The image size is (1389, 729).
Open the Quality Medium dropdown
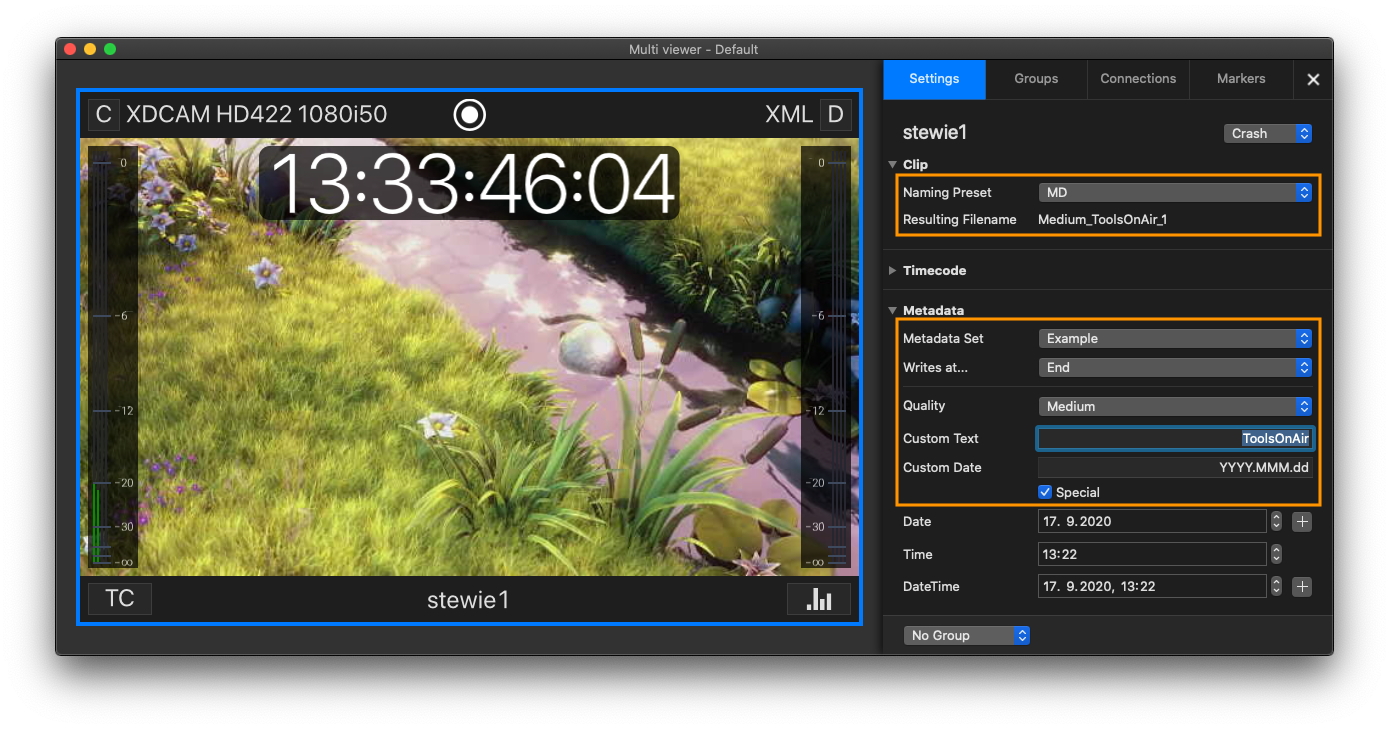1174,406
